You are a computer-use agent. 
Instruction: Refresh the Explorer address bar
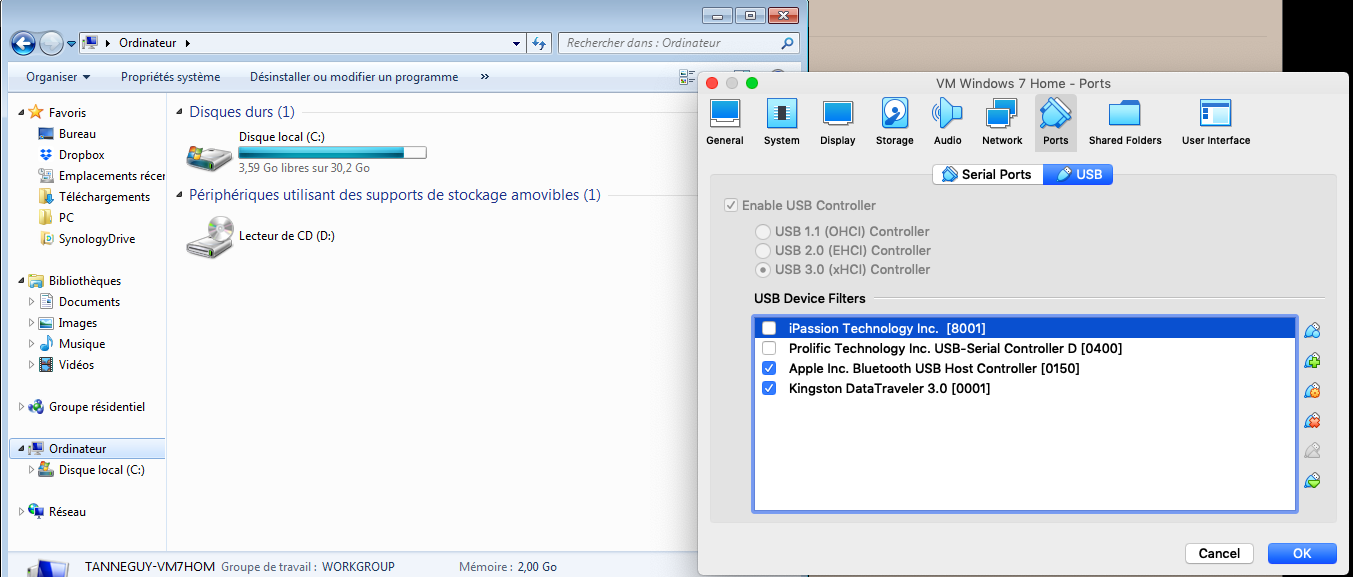click(540, 43)
